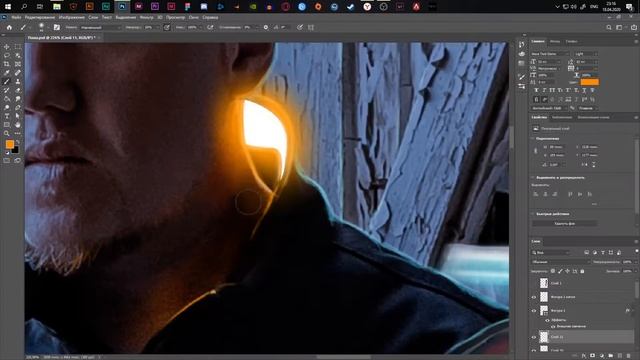
Task: Click delete layer trash icon
Action: [629, 356]
